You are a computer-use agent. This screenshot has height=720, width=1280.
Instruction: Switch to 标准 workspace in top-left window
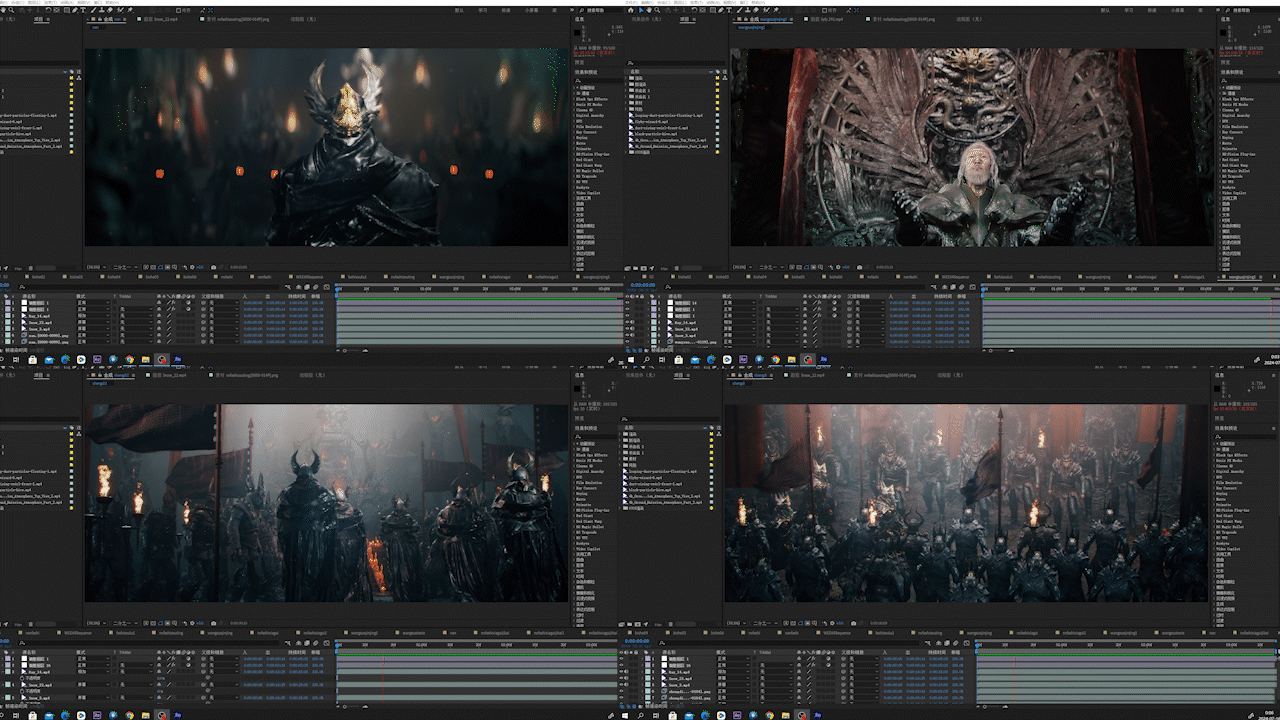click(506, 10)
